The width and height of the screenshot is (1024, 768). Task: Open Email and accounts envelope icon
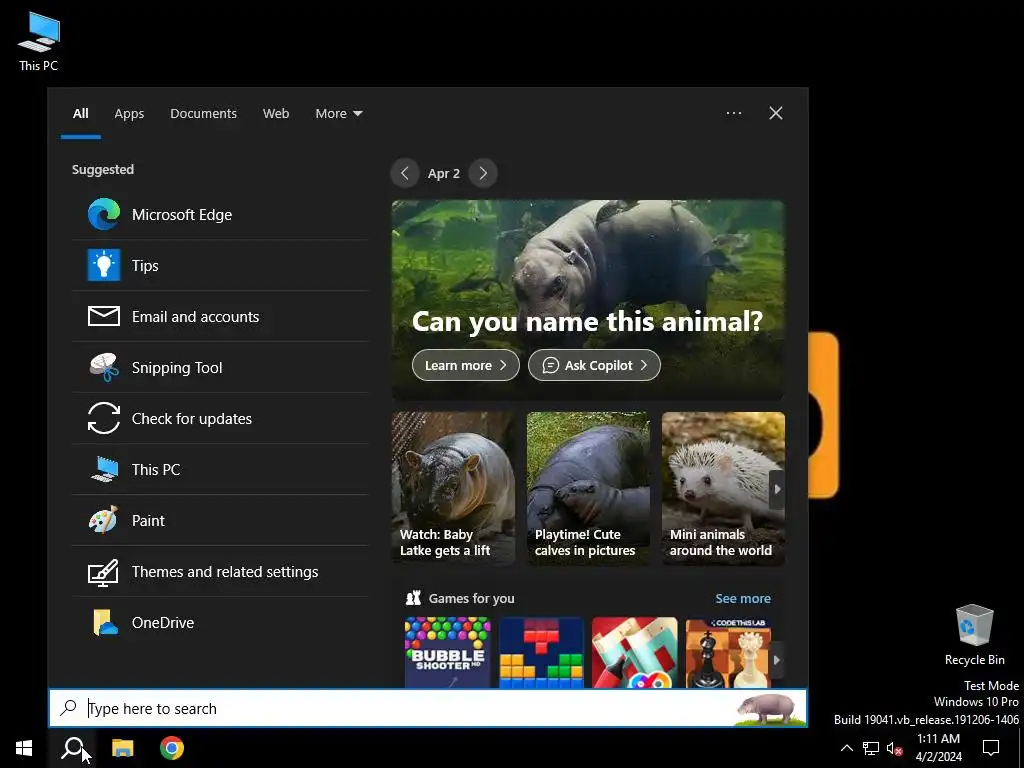click(x=104, y=316)
